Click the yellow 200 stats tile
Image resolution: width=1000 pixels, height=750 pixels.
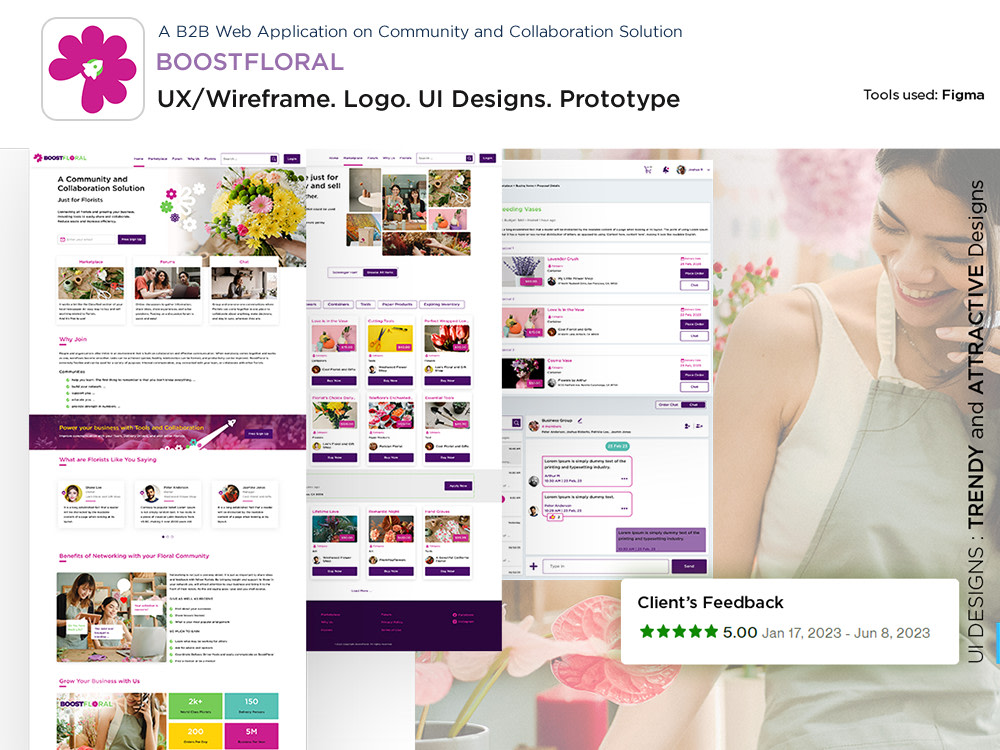pyautogui.click(x=195, y=735)
